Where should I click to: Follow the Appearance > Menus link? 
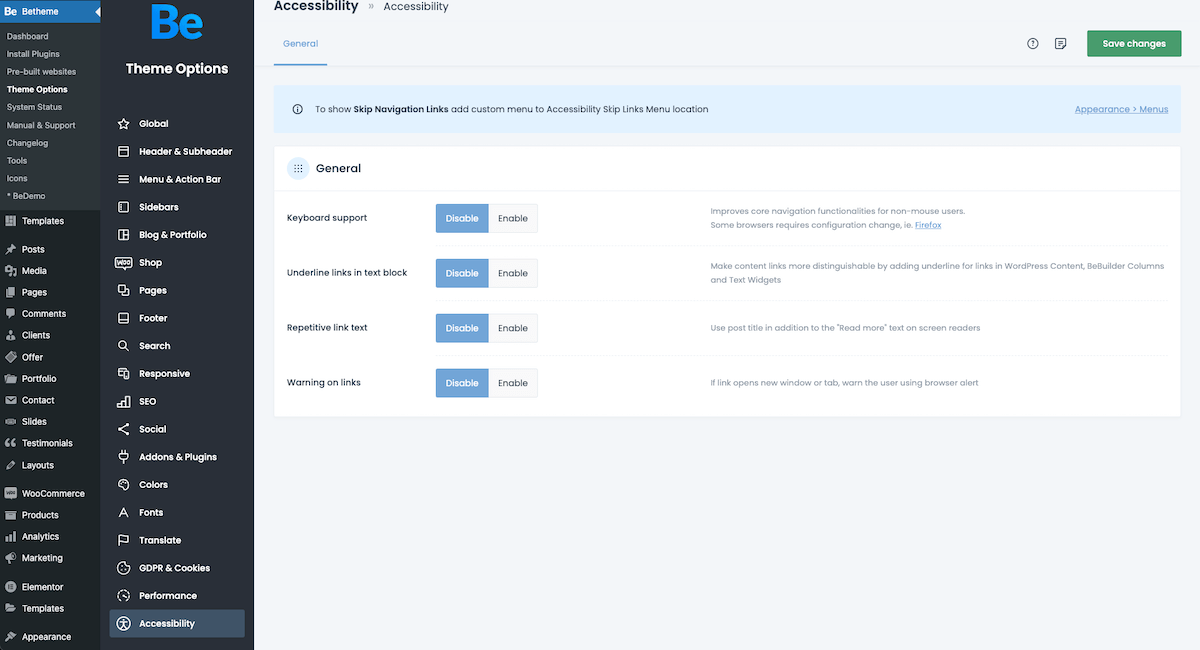pos(1121,109)
